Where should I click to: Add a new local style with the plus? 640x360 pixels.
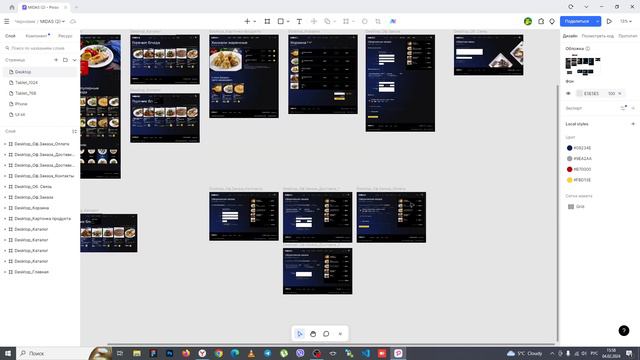click(x=633, y=124)
